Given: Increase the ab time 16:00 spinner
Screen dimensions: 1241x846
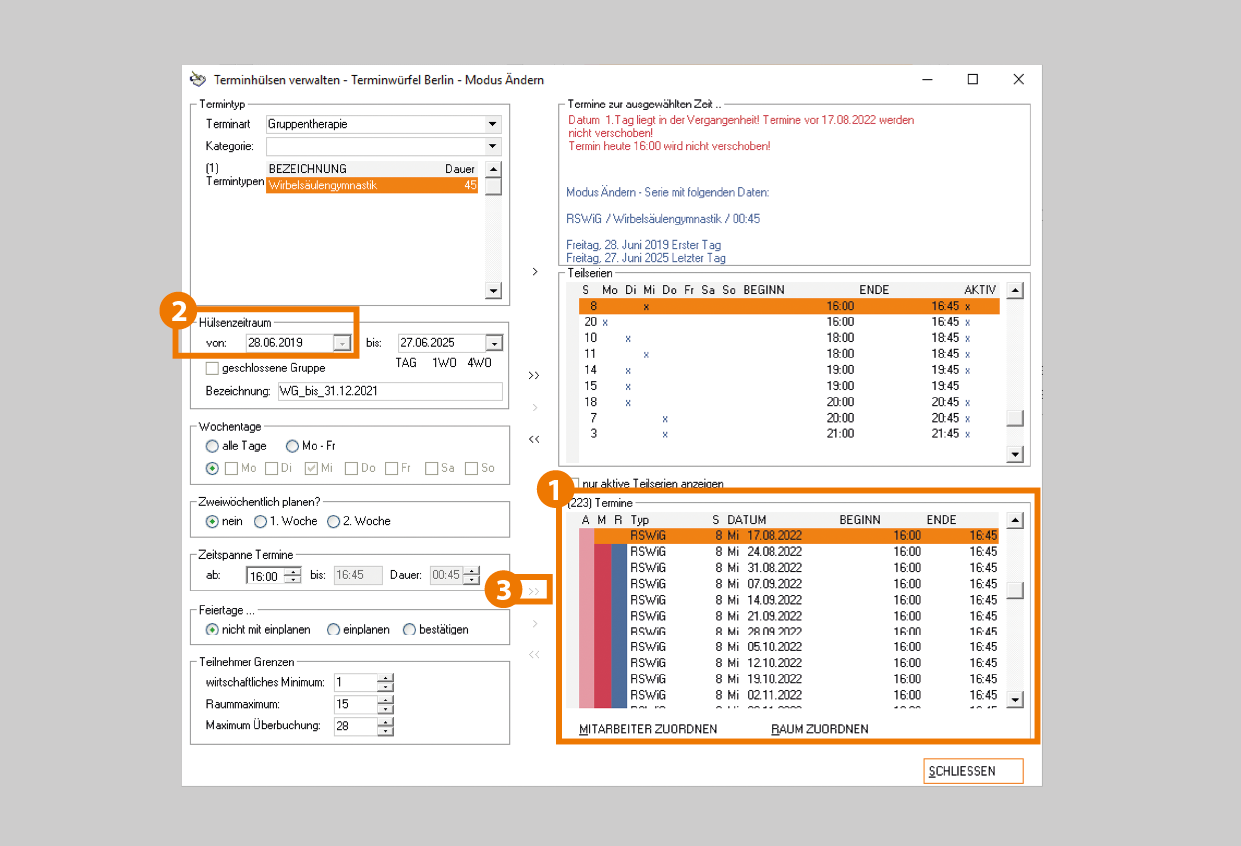Looking at the screenshot, I should (x=292, y=571).
